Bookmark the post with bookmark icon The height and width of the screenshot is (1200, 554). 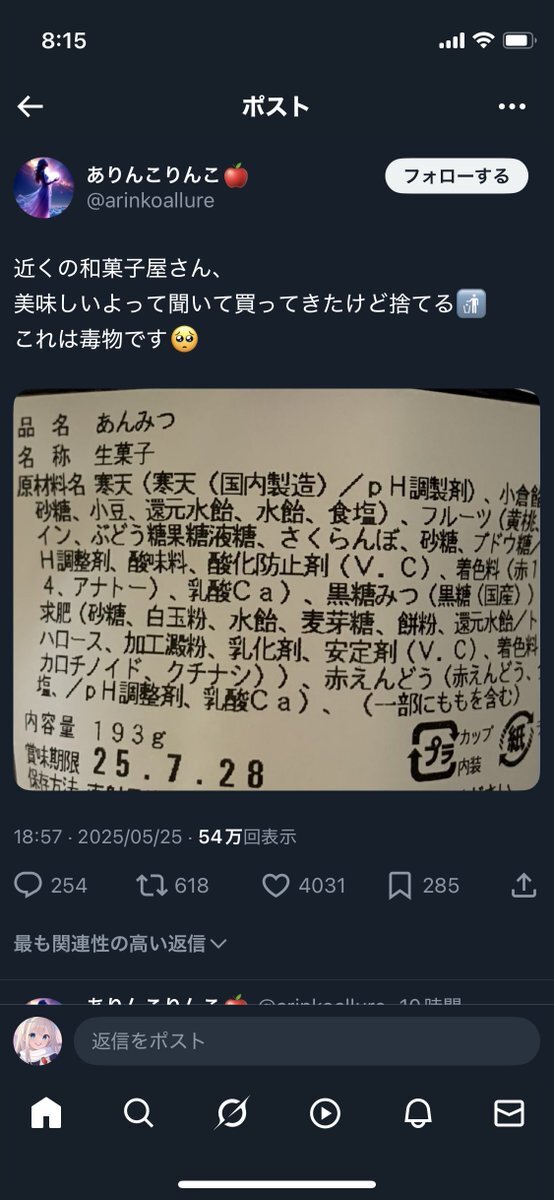click(x=400, y=885)
